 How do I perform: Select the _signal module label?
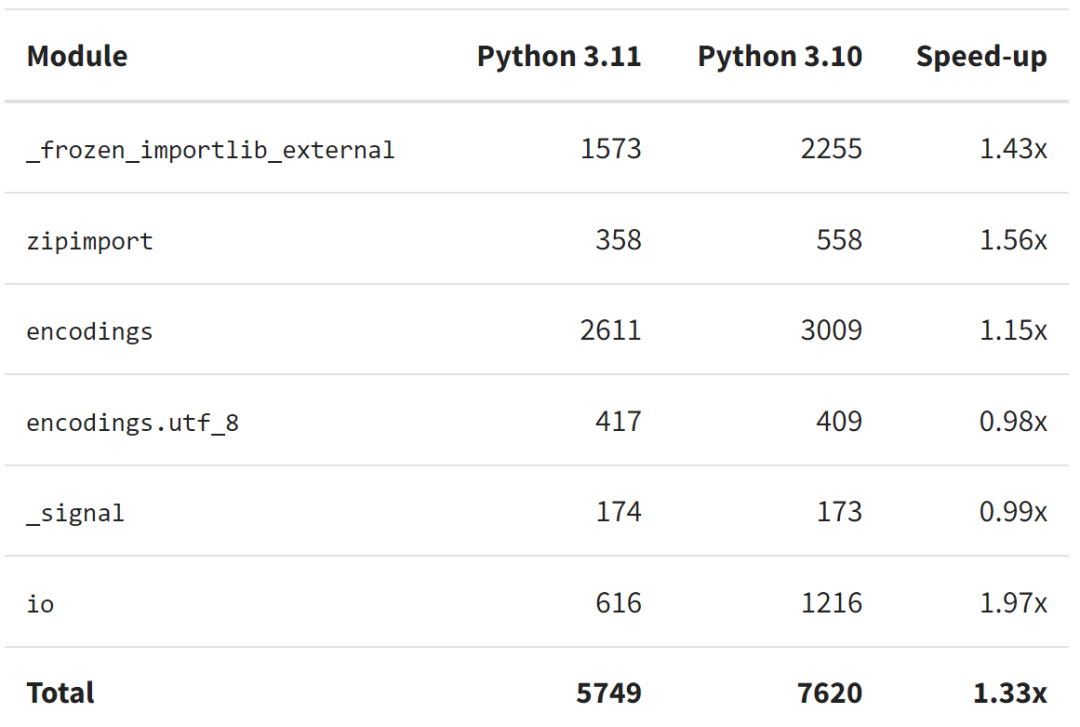[75, 512]
